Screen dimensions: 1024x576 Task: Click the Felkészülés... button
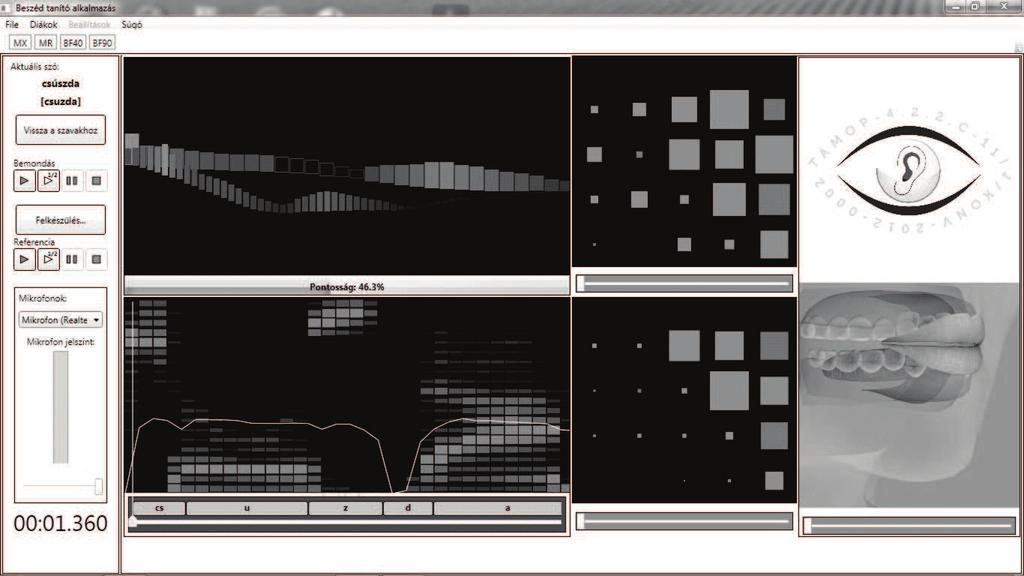(x=60, y=220)
